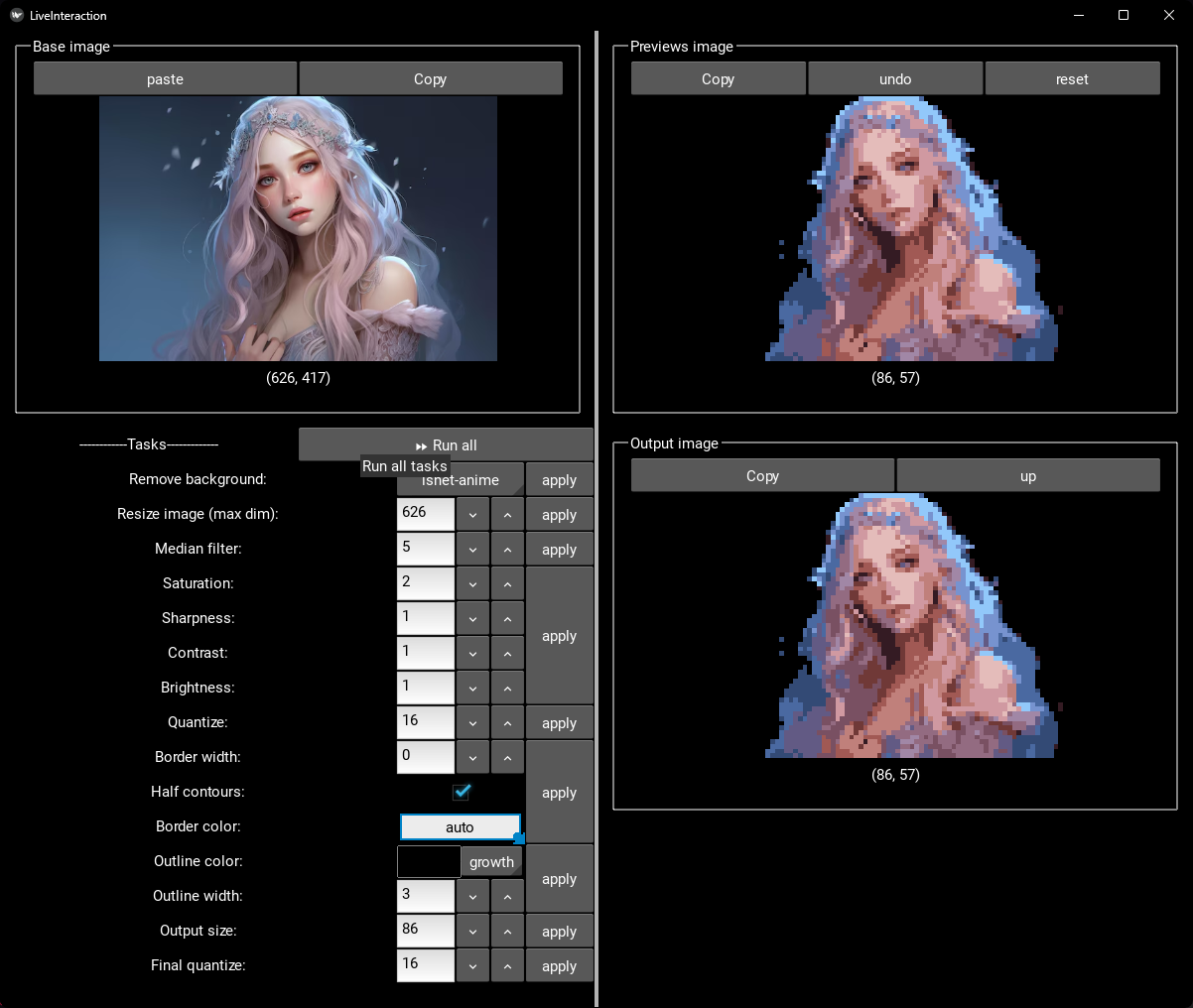Screen dimensions: 1193x1008
Task: Increase the Median filter value with up arrow
Action: [x=507, y=550]
